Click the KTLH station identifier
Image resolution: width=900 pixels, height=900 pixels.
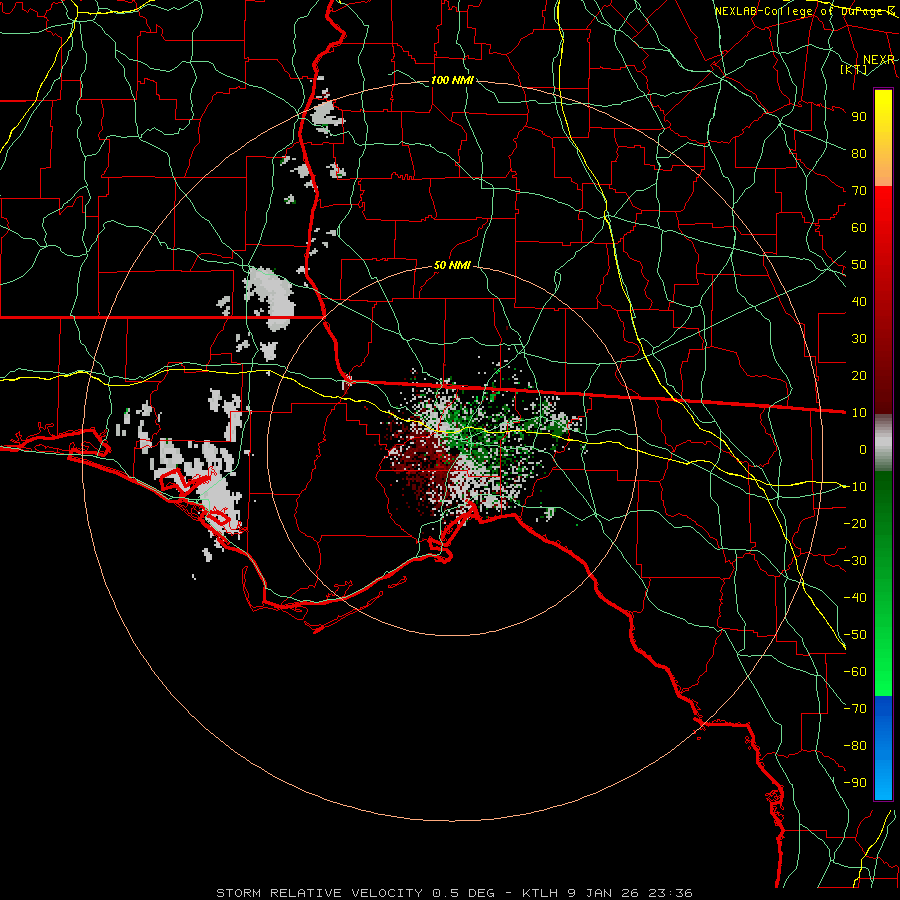click(x=541, y=893)
